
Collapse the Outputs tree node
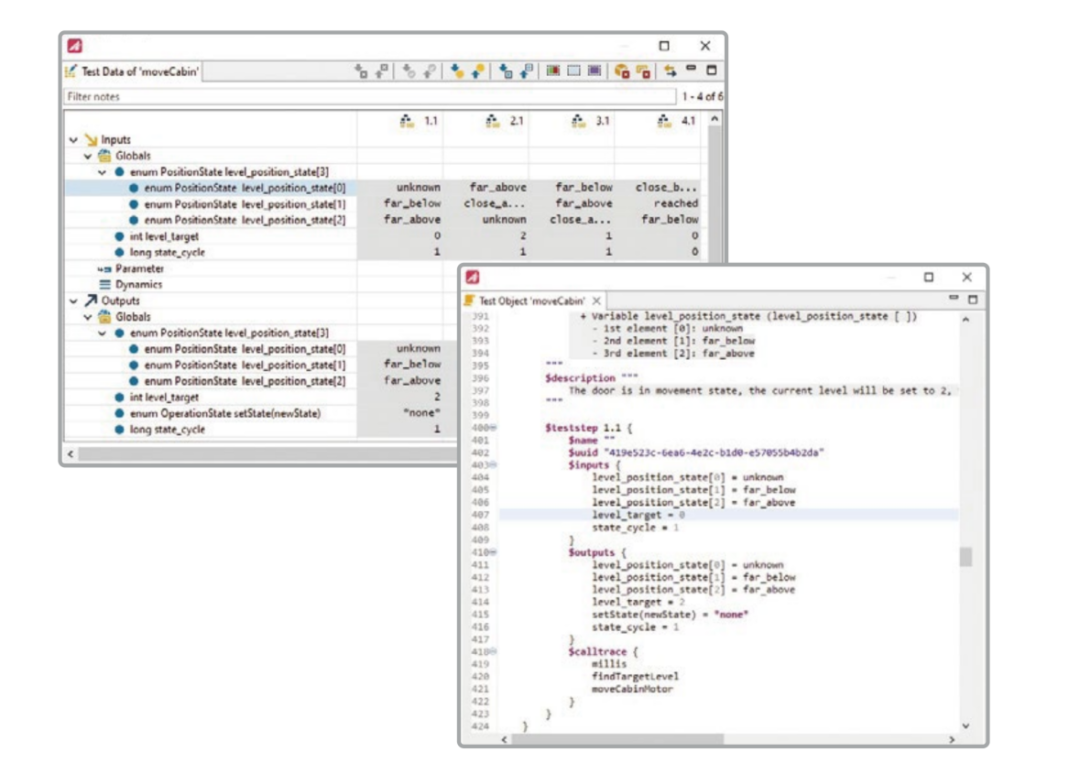click(74, 301)
